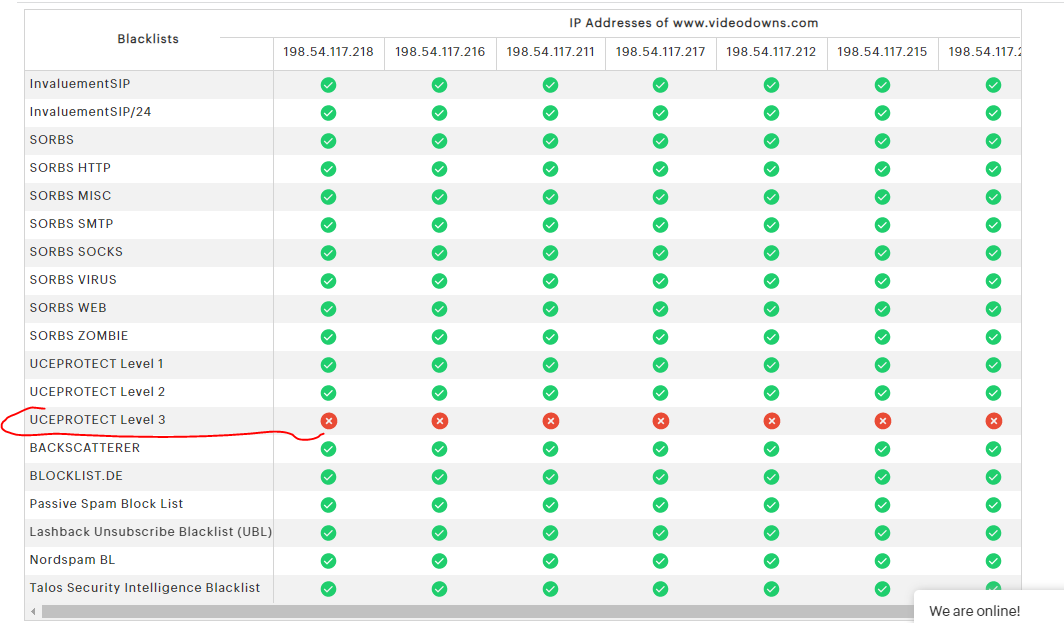Image resolution: width=1064 pixels, height=623 pixels.
Task: Click green check for SORBS WEB under 198.54.117.216
Action: [x=440, y=309]
